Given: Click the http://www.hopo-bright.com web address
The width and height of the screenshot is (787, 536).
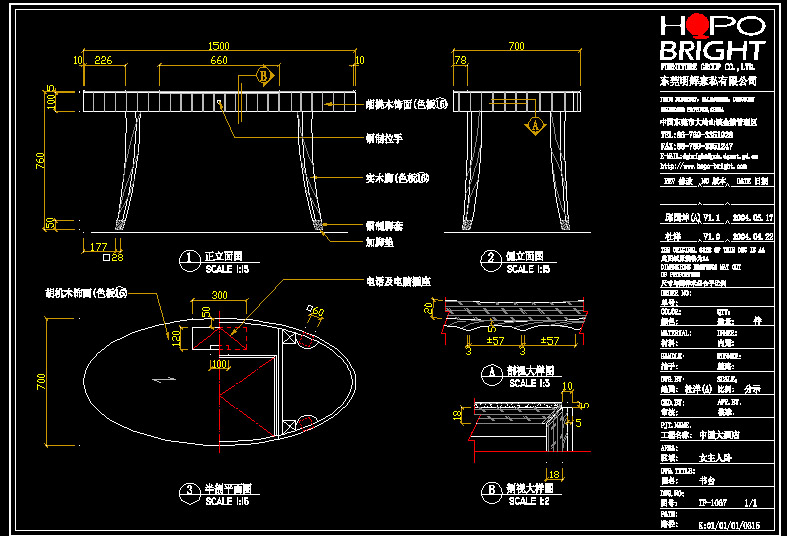Looking at the screenshot, I should [x=704, y=166].
